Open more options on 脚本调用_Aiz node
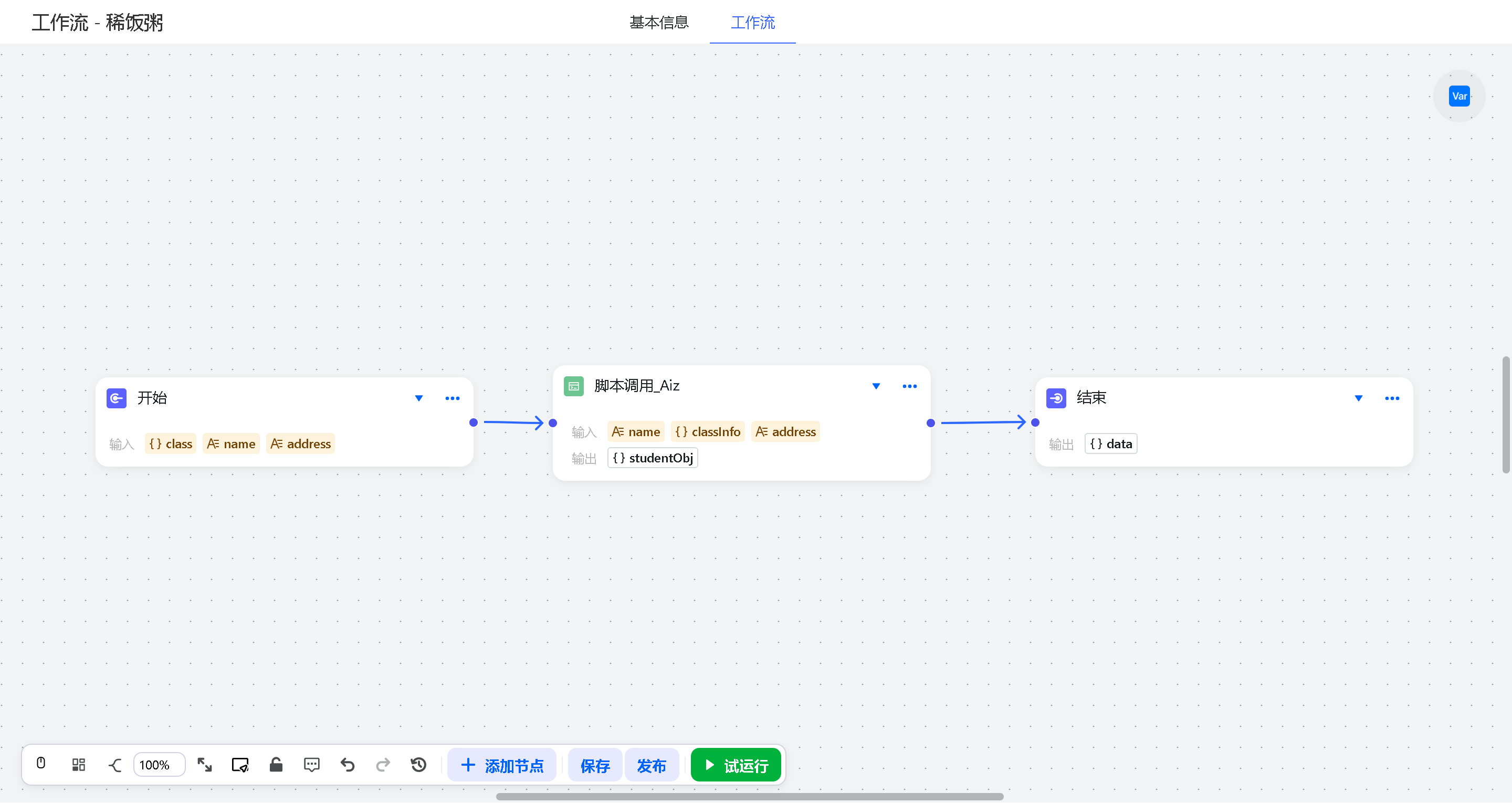The image size is (1512, 803). [909, 386]
